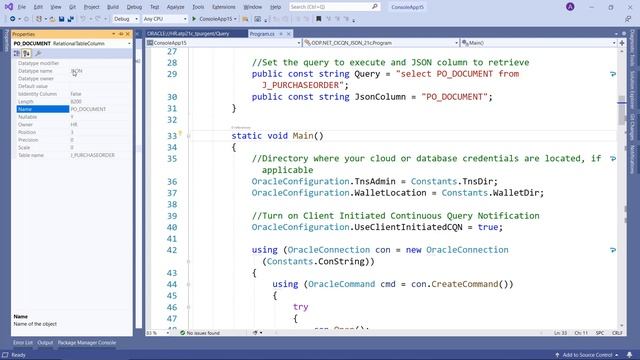Click the search magnifier icon
This screenshot has height=360, width=640.
click(374, 7)
